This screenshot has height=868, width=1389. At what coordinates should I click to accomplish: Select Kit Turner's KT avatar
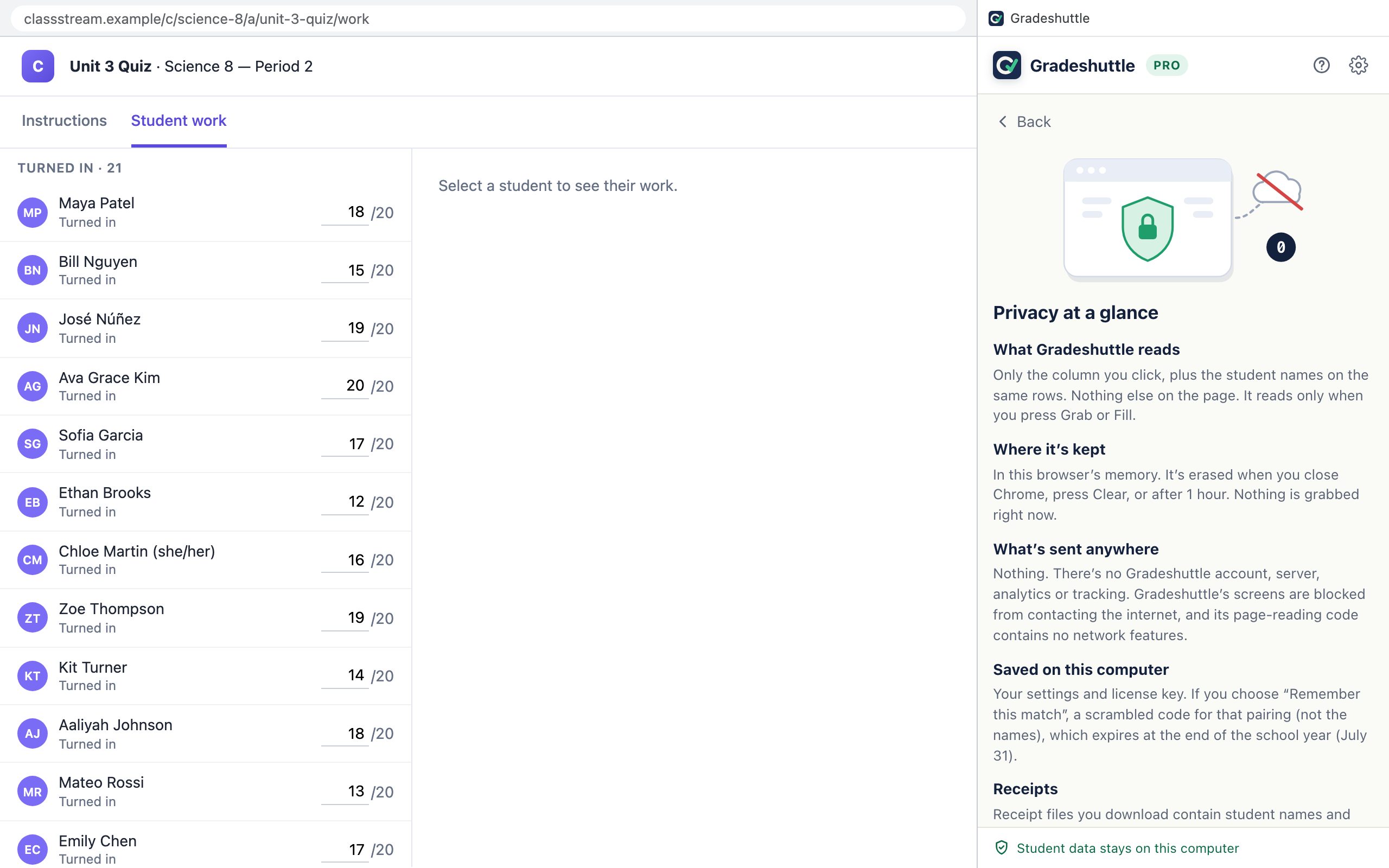tap(32, 676)
